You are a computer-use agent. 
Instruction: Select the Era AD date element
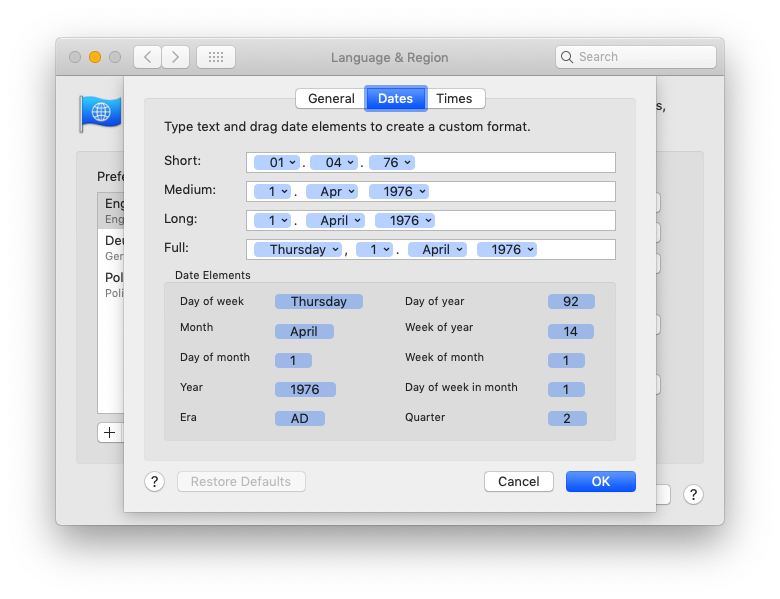pos(300,419)
